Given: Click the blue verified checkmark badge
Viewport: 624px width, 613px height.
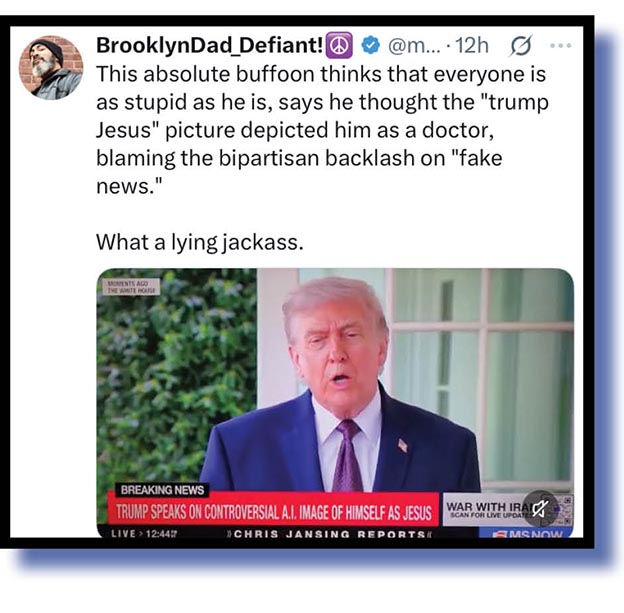Looking at the screenshot, I should [x=370, y=45].
